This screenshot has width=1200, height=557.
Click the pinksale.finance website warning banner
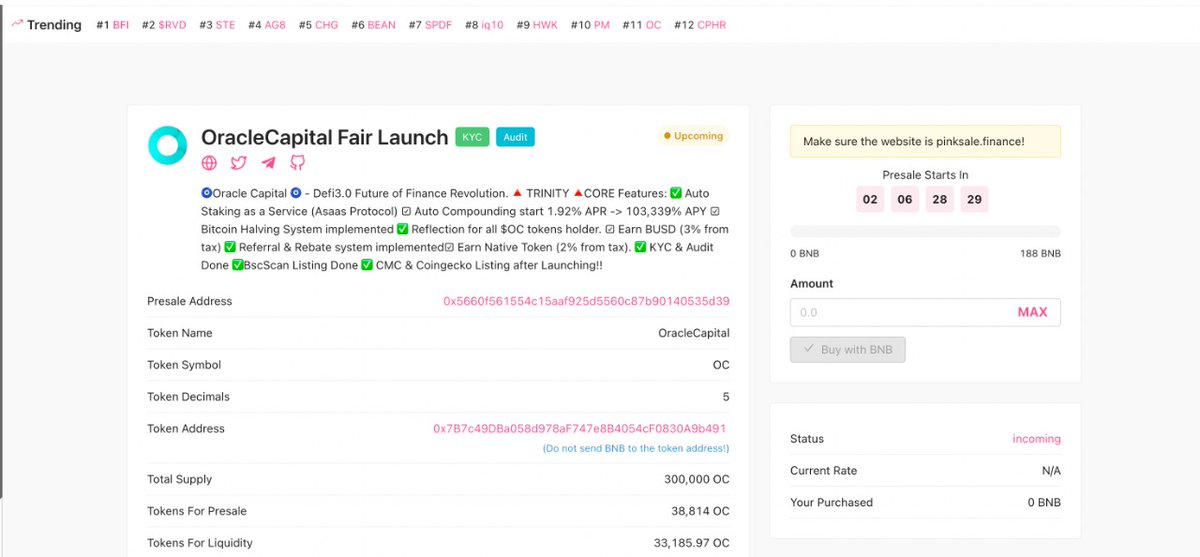(925, 141)
